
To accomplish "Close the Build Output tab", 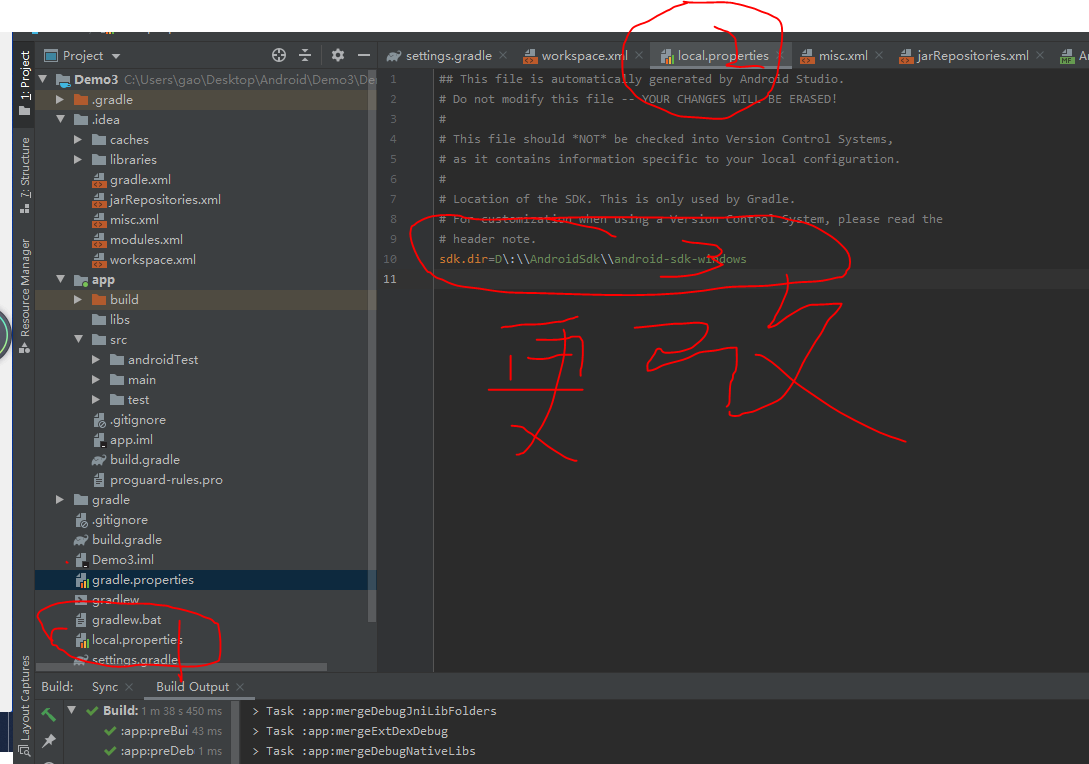I will coord(240,687).
